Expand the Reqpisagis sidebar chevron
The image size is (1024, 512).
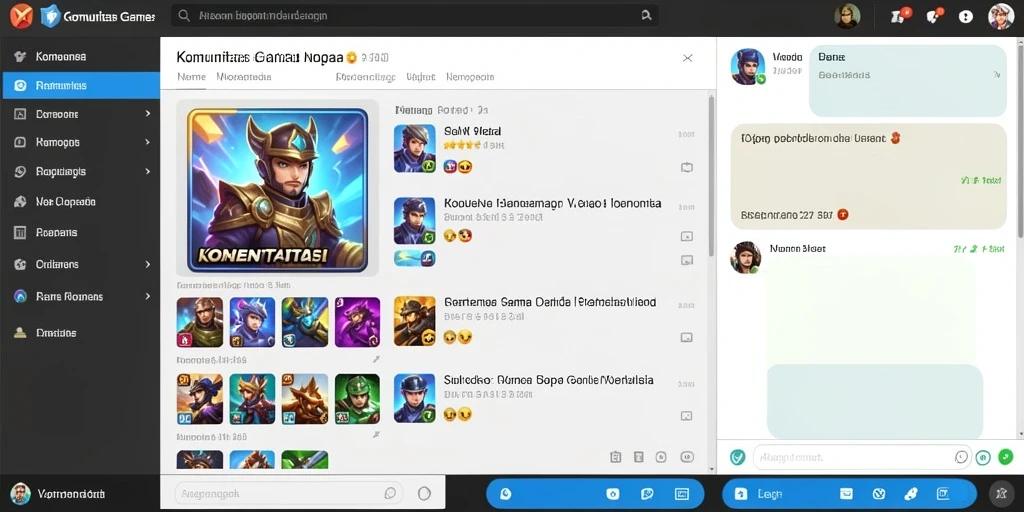[148, 171]
